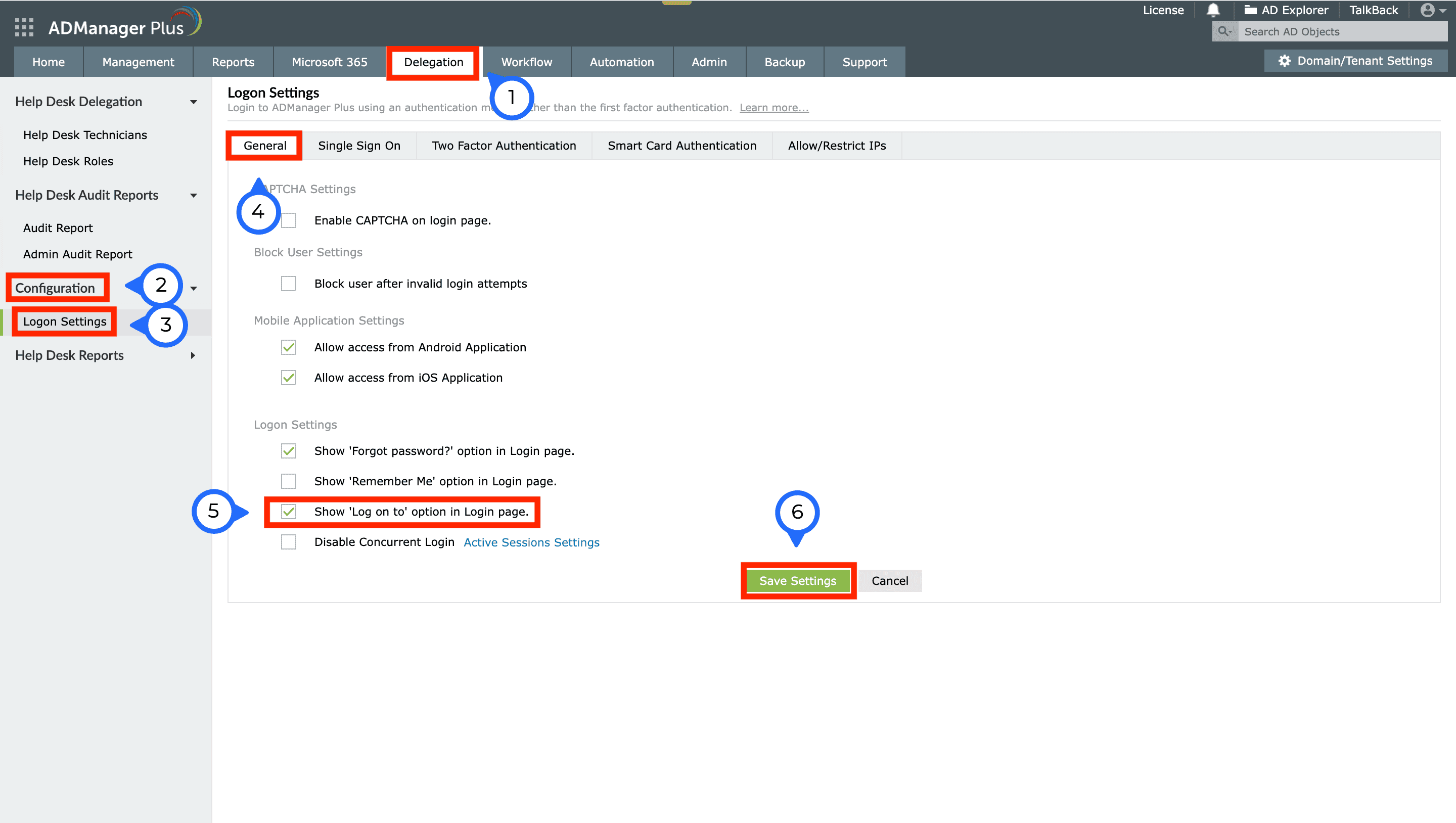Expand the Help Desk Reports section
Viewport: 1456px width, 823px height.
(x=193, y=355)
